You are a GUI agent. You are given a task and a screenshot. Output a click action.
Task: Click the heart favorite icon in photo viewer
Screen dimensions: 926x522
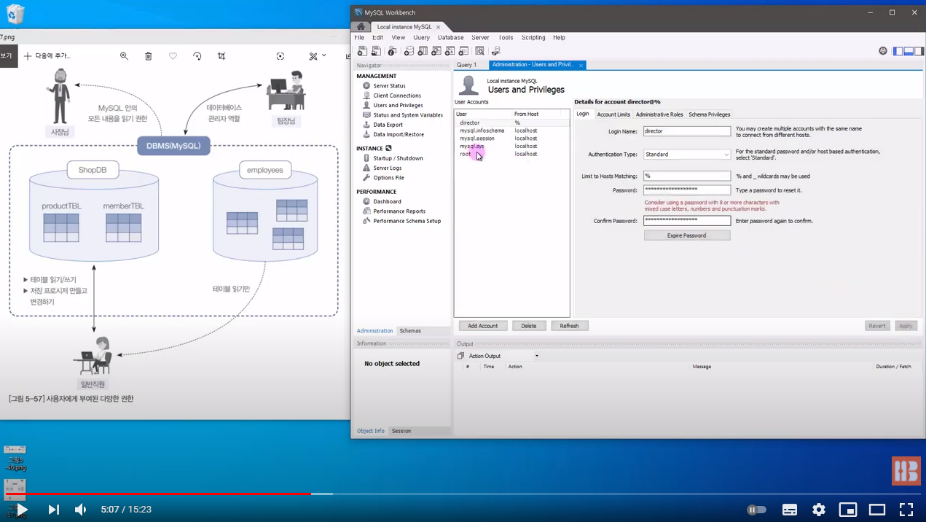point(173,56)
